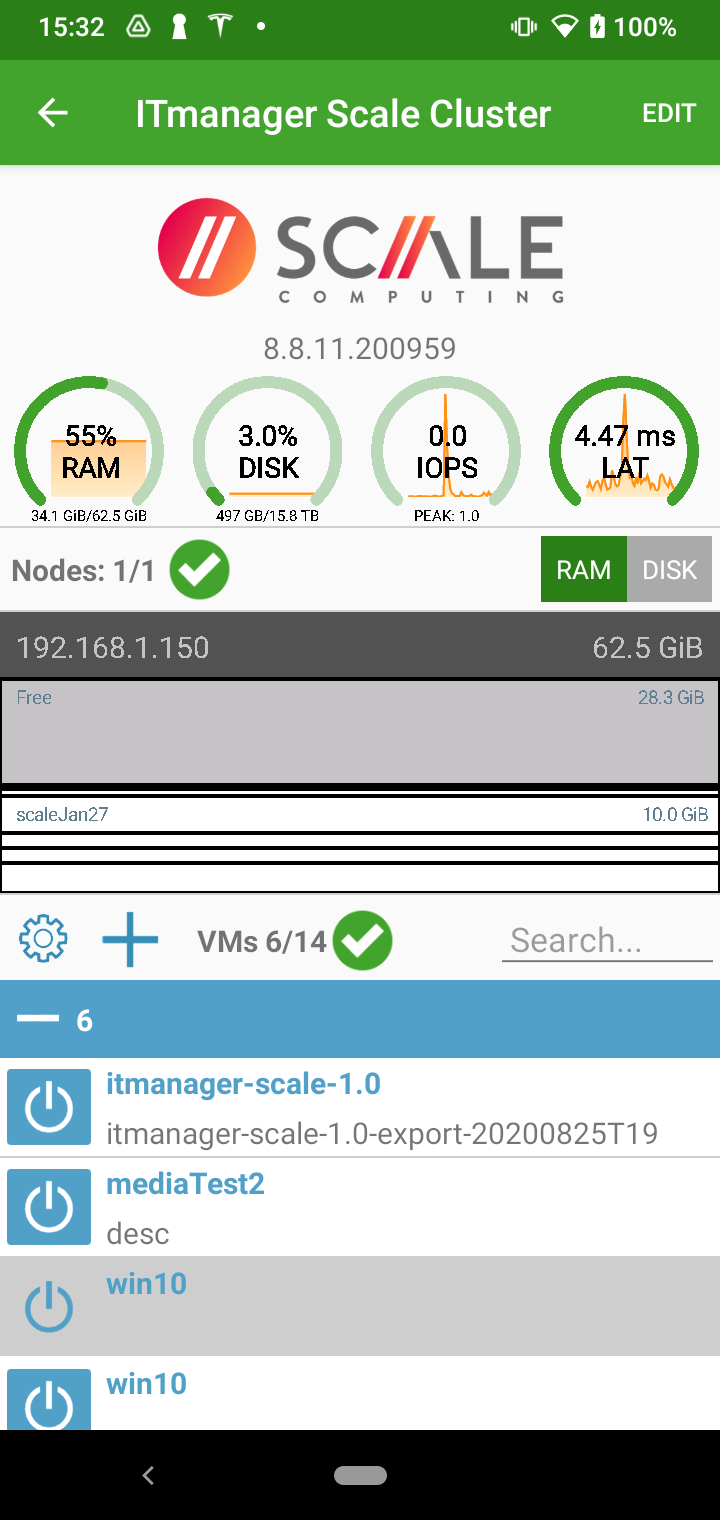Tap the power icon for mediaTest2
Viewport: 720px width, 1520px height.
click(x=48, y=1207)
